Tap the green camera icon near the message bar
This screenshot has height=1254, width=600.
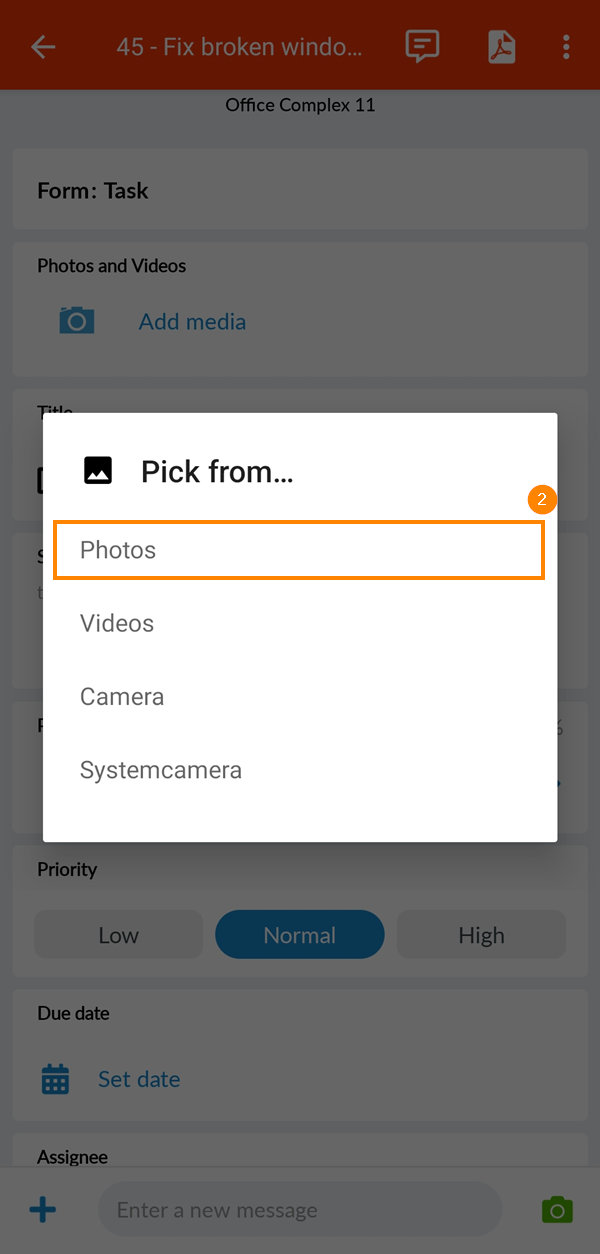557,1209
